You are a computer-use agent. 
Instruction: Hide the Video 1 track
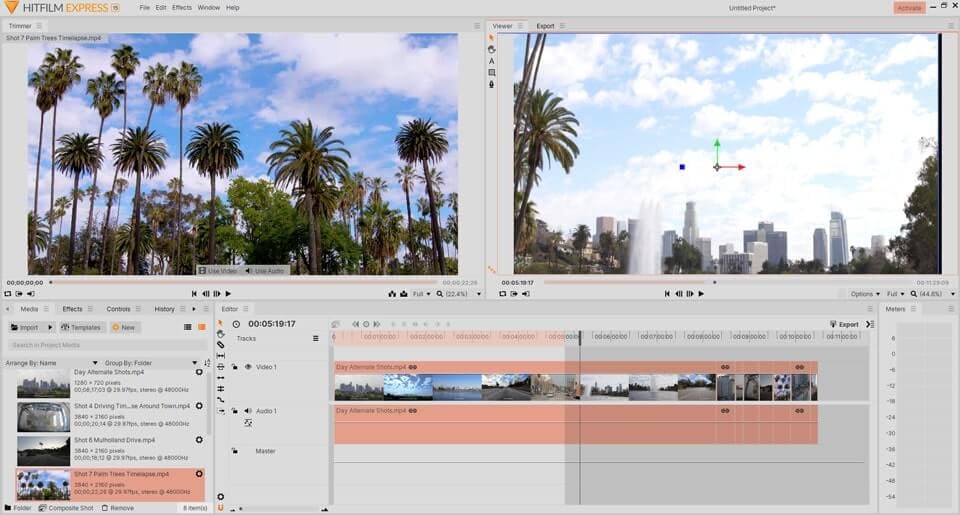(248, 367)
